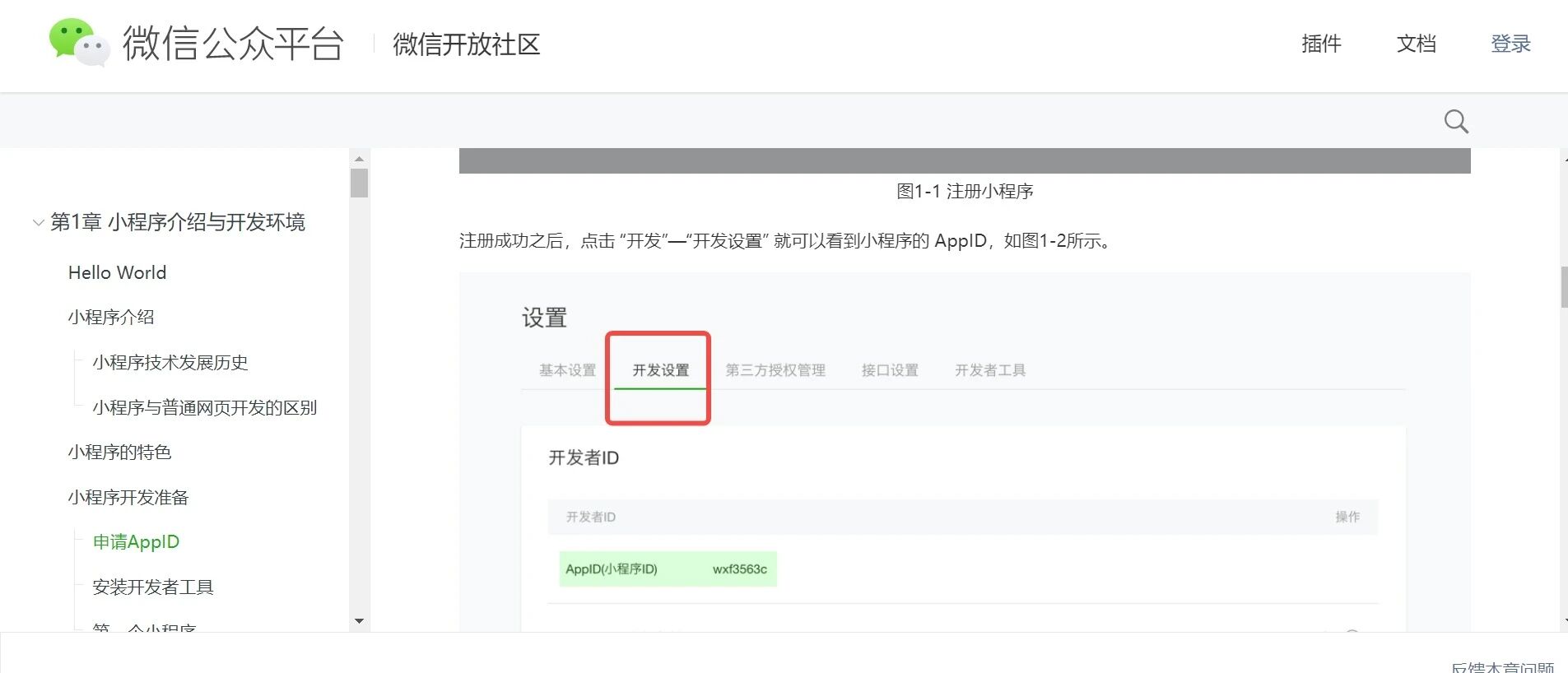Image resolution: width=1568 pixels, height=673 pixels.
Task: Open 小程序的特色 sidebar entry
Action: [119, 452]
